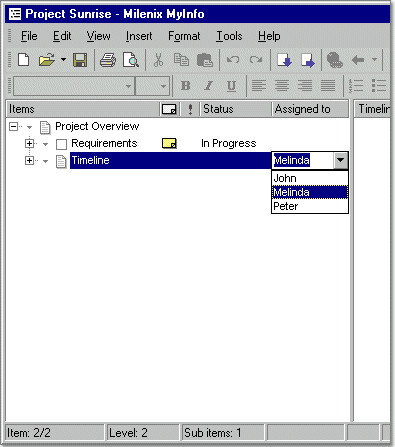Expand the Requirements tree node
395x447 pixels.
click(x=29, y=144)
